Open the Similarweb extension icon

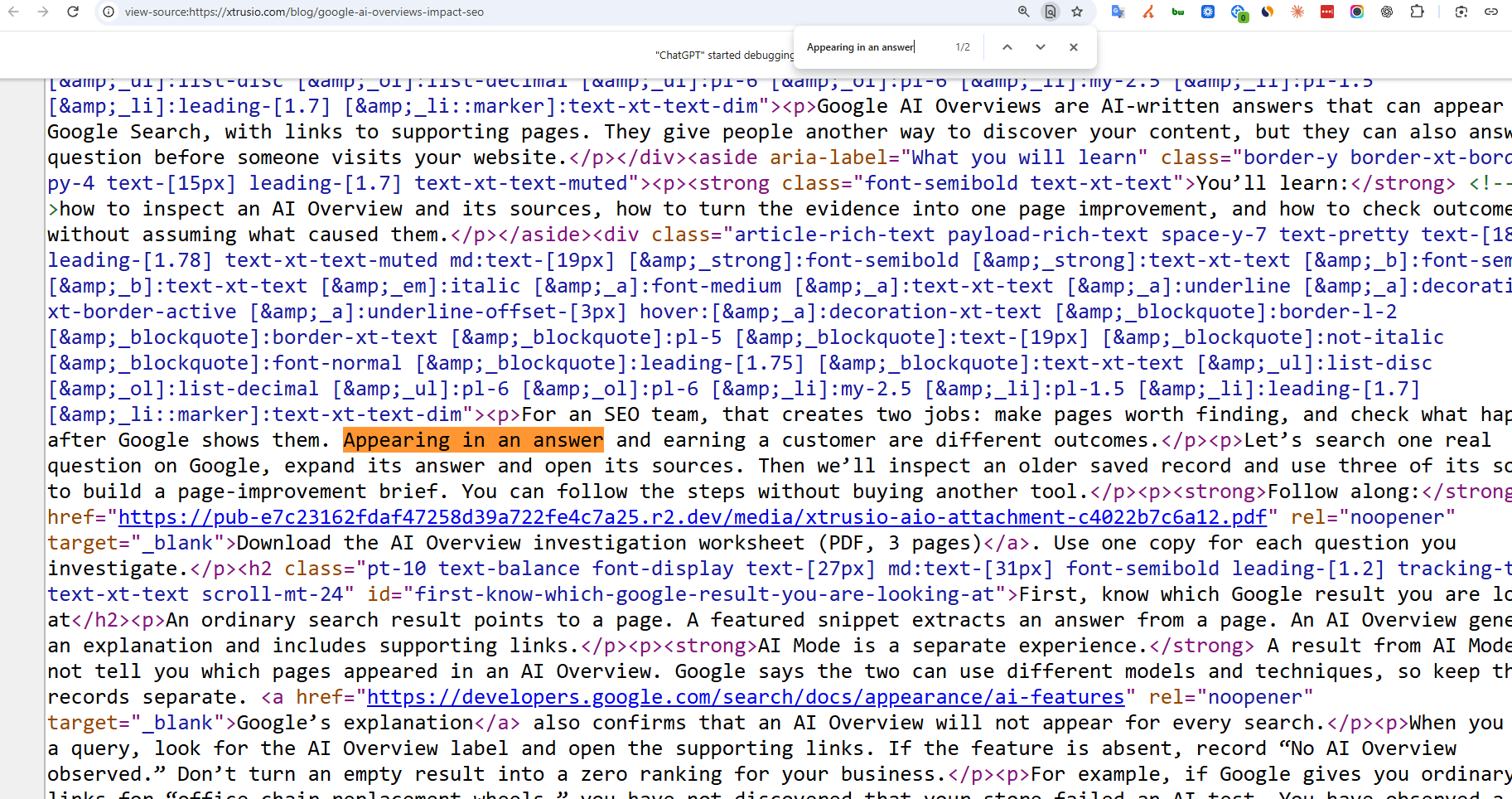tap(1268, 12)
